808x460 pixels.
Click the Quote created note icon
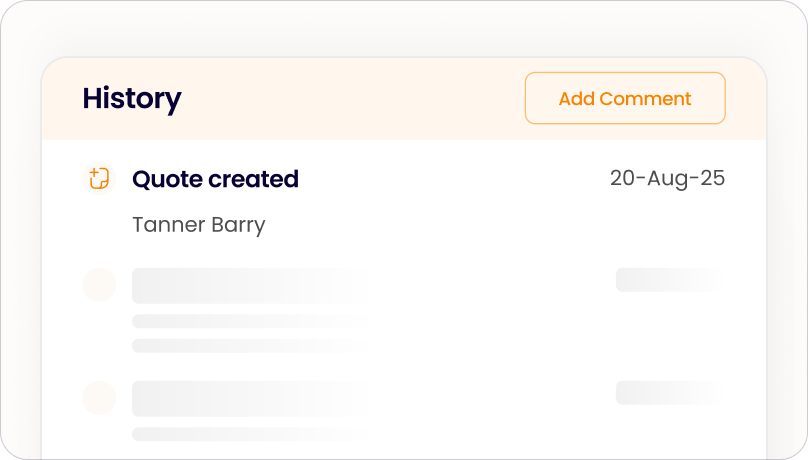click(x=98, y=179)
